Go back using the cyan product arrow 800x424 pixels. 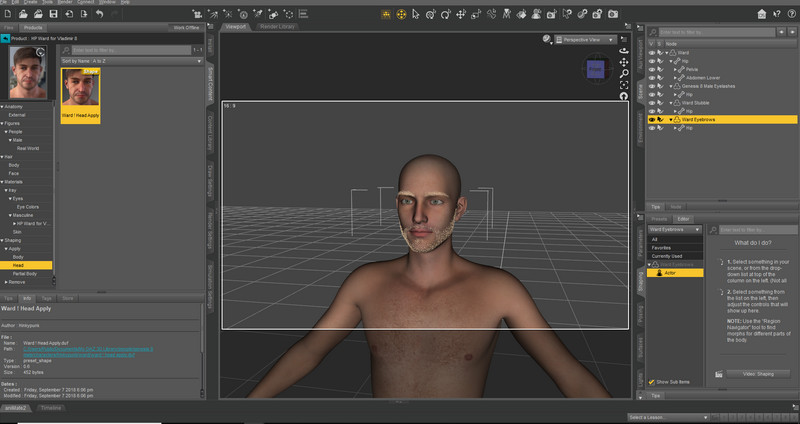pyautogui.click(x=5, y=38)
